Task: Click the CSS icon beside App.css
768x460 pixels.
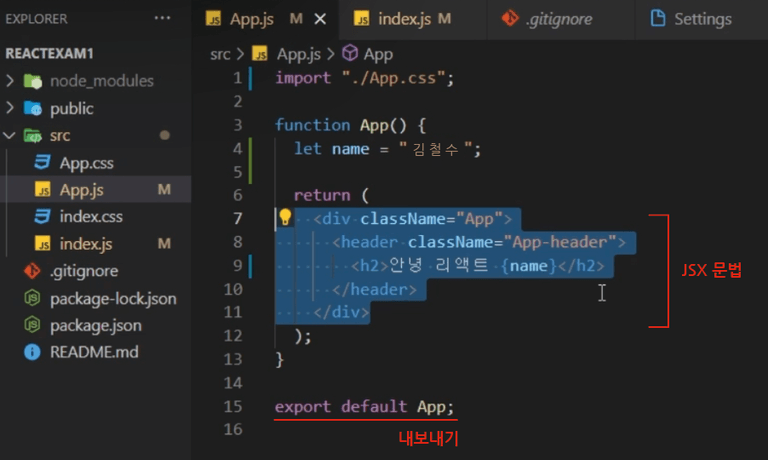Action: 43,162
